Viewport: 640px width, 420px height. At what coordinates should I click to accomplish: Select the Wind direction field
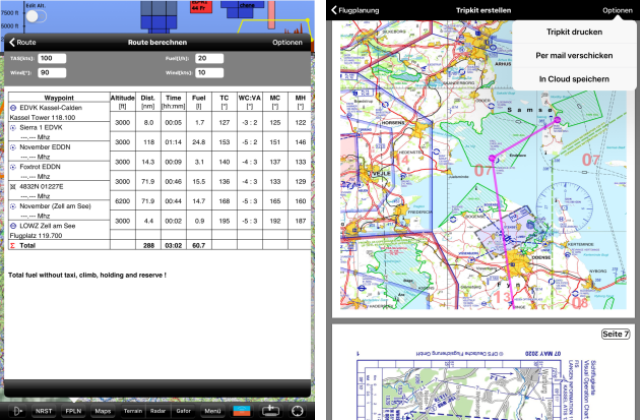click(53, 73)
